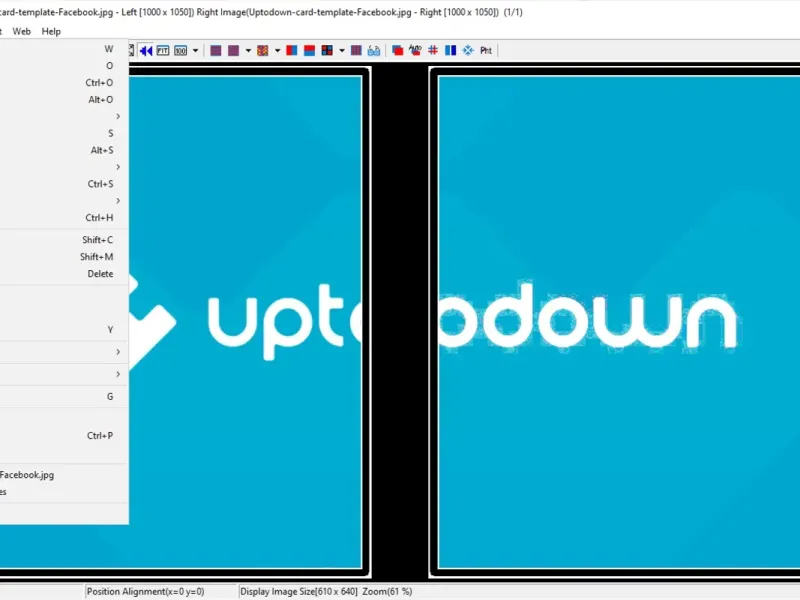This screenshot has width=800, height=600.
Task: Click the left image showing the Uptodown logo
Action: (x=245, y=322)
